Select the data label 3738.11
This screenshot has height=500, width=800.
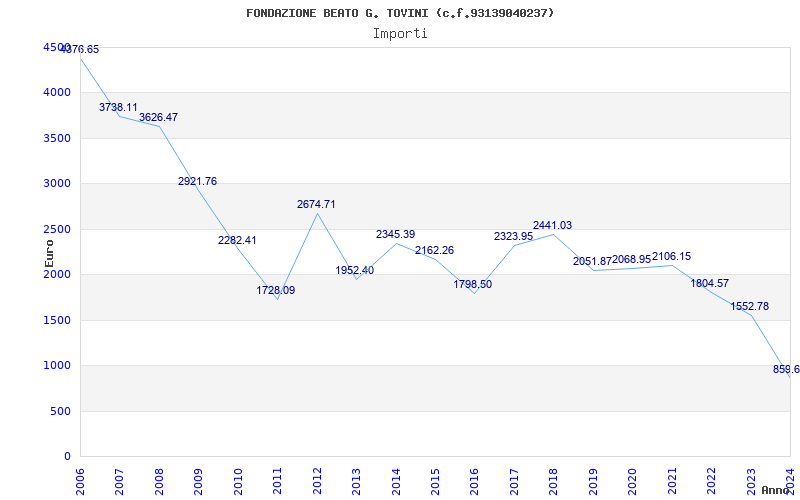(118, 107)
